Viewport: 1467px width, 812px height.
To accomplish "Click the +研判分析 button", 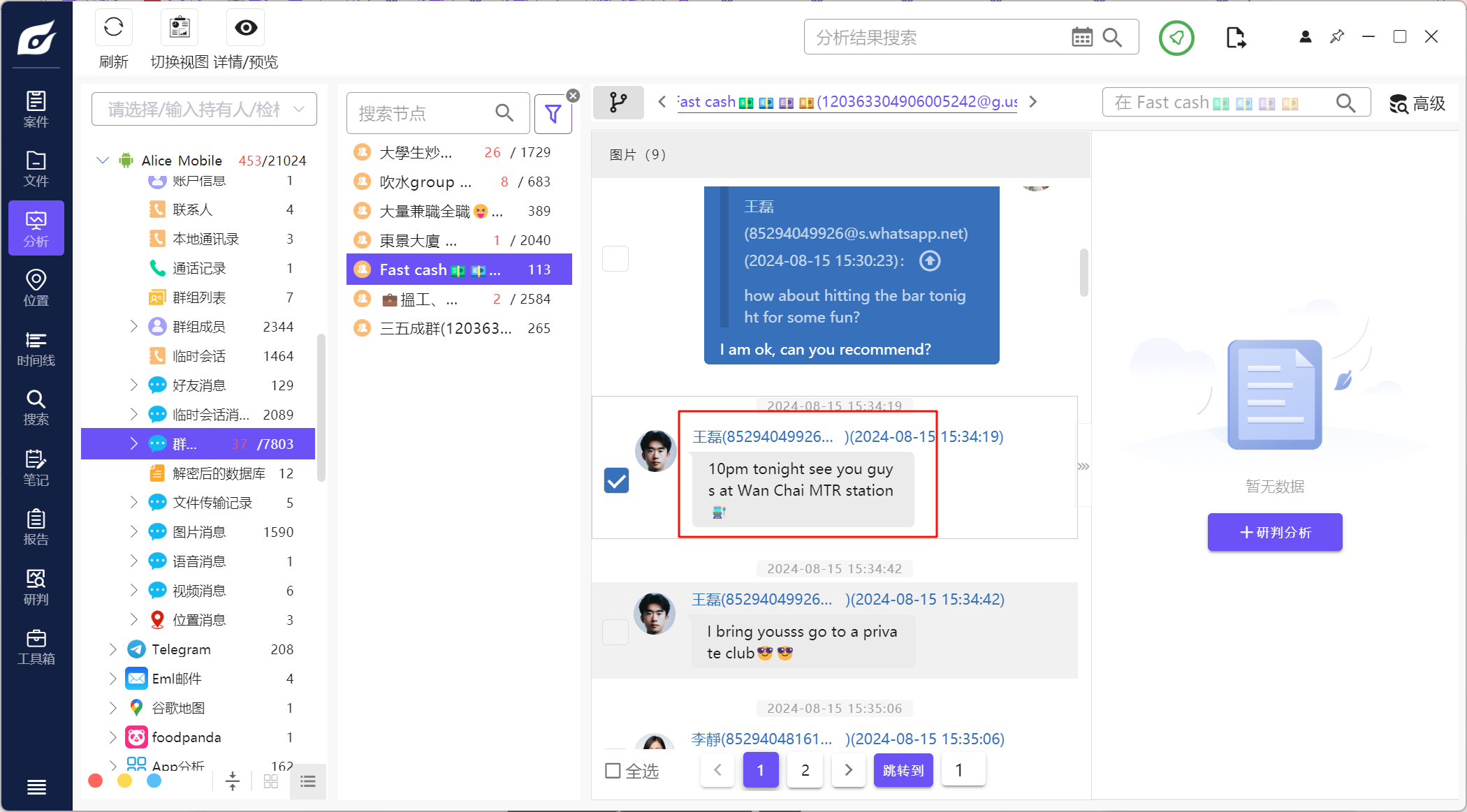I will click(1274, 533).
